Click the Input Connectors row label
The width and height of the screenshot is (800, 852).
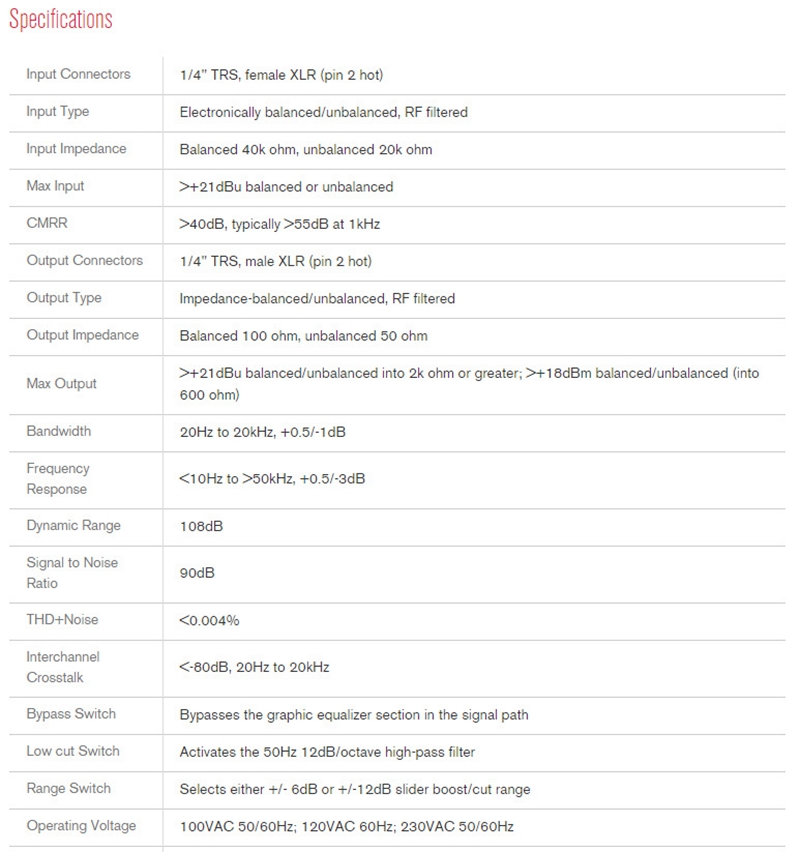pos(78,74)
